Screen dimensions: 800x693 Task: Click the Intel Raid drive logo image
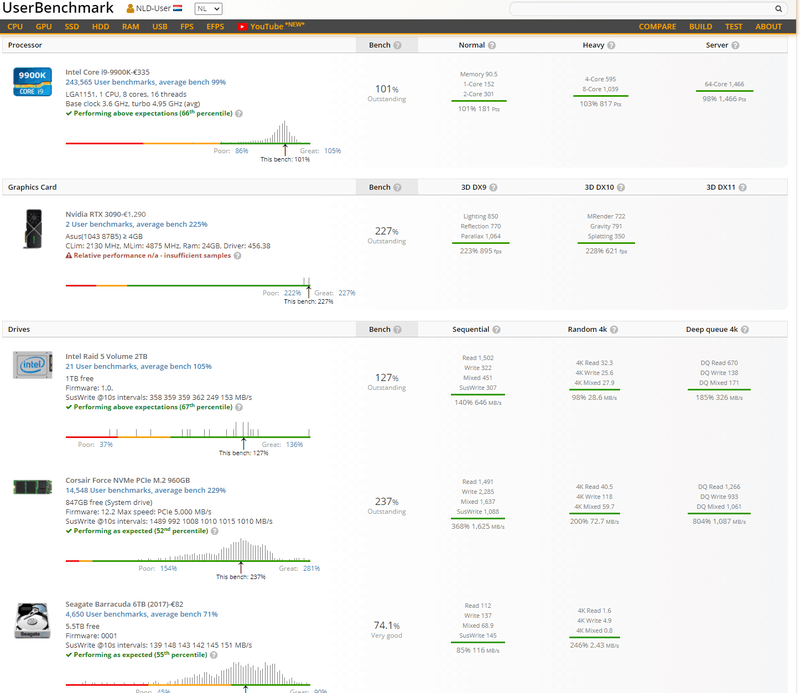click(32, 365)
